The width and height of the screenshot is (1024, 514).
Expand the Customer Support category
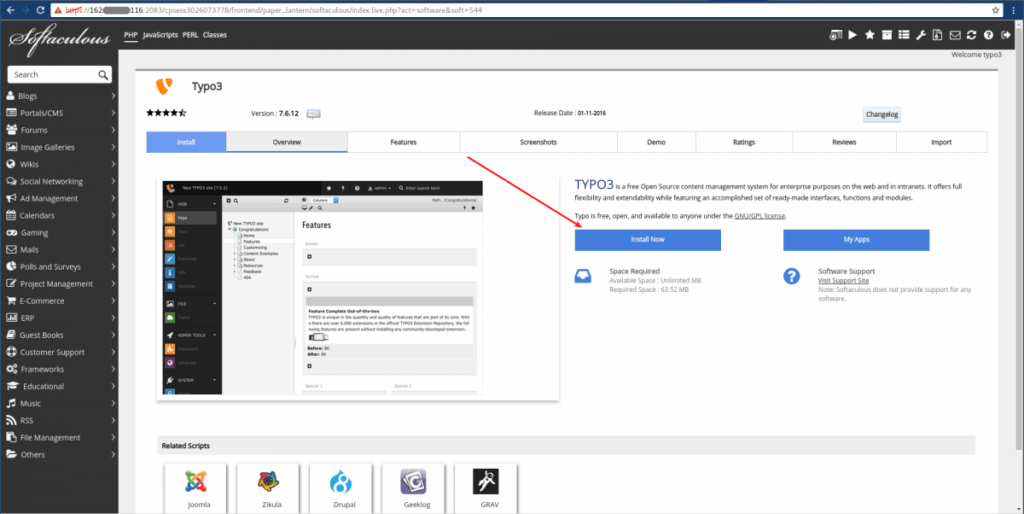[59, 352]
